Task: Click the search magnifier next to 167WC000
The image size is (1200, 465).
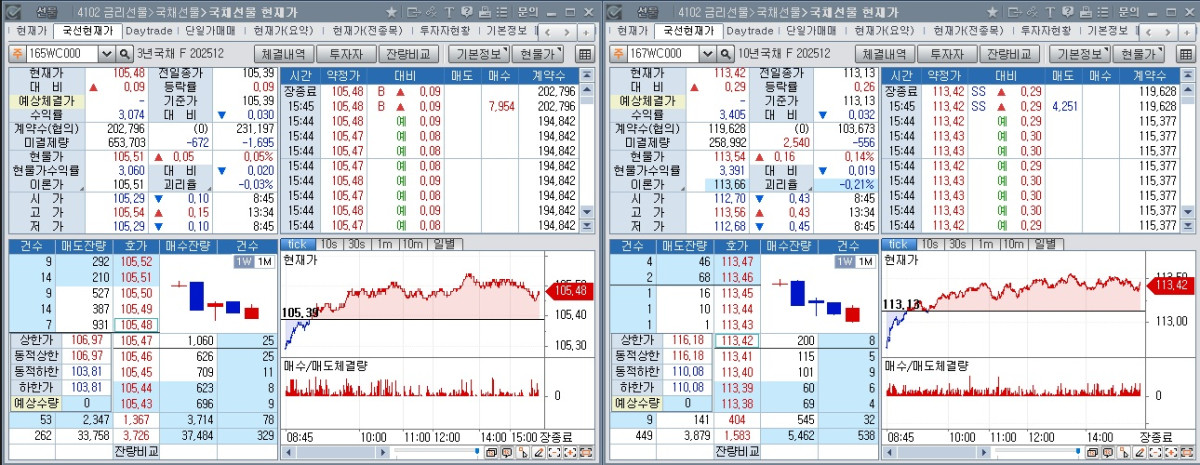Action: [725, 54]
